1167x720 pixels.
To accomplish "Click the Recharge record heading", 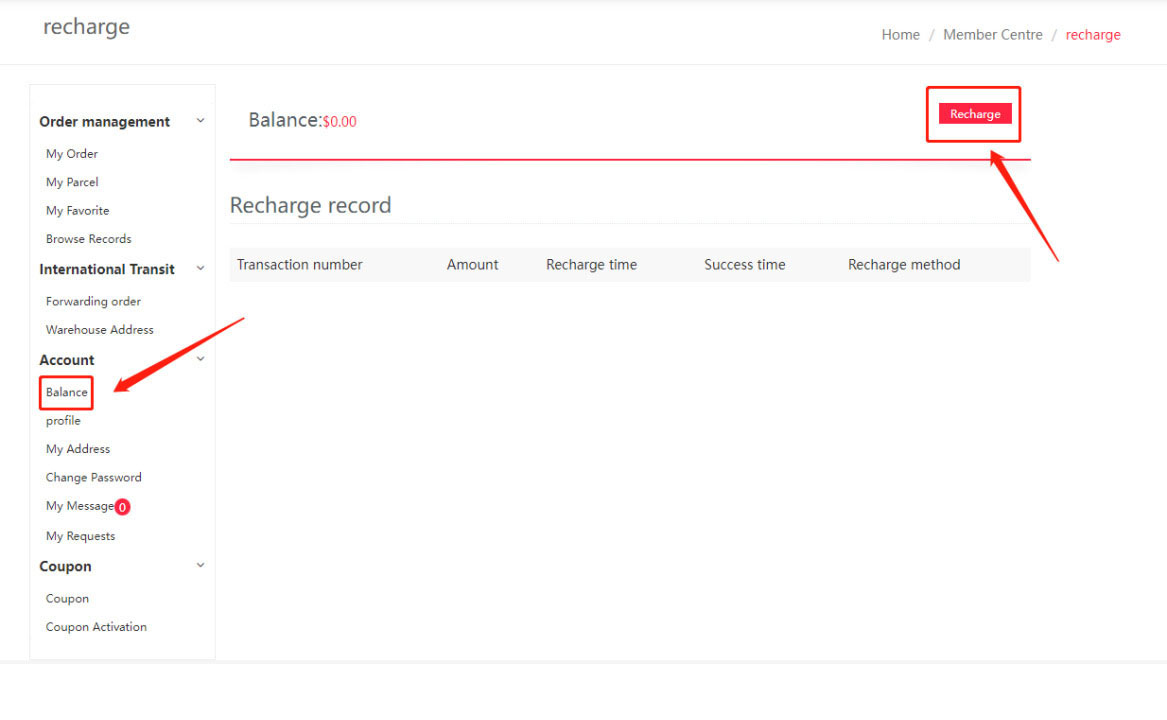I will click(x=310, y=205).
